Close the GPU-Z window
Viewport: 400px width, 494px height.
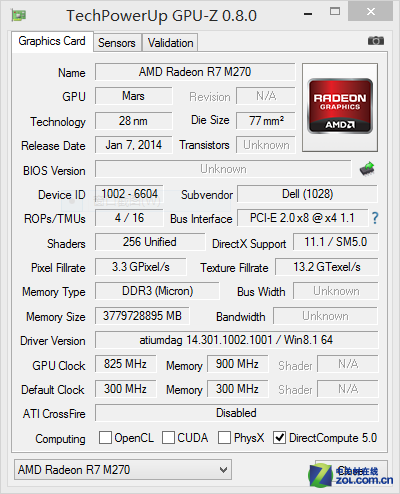point(371,12)
